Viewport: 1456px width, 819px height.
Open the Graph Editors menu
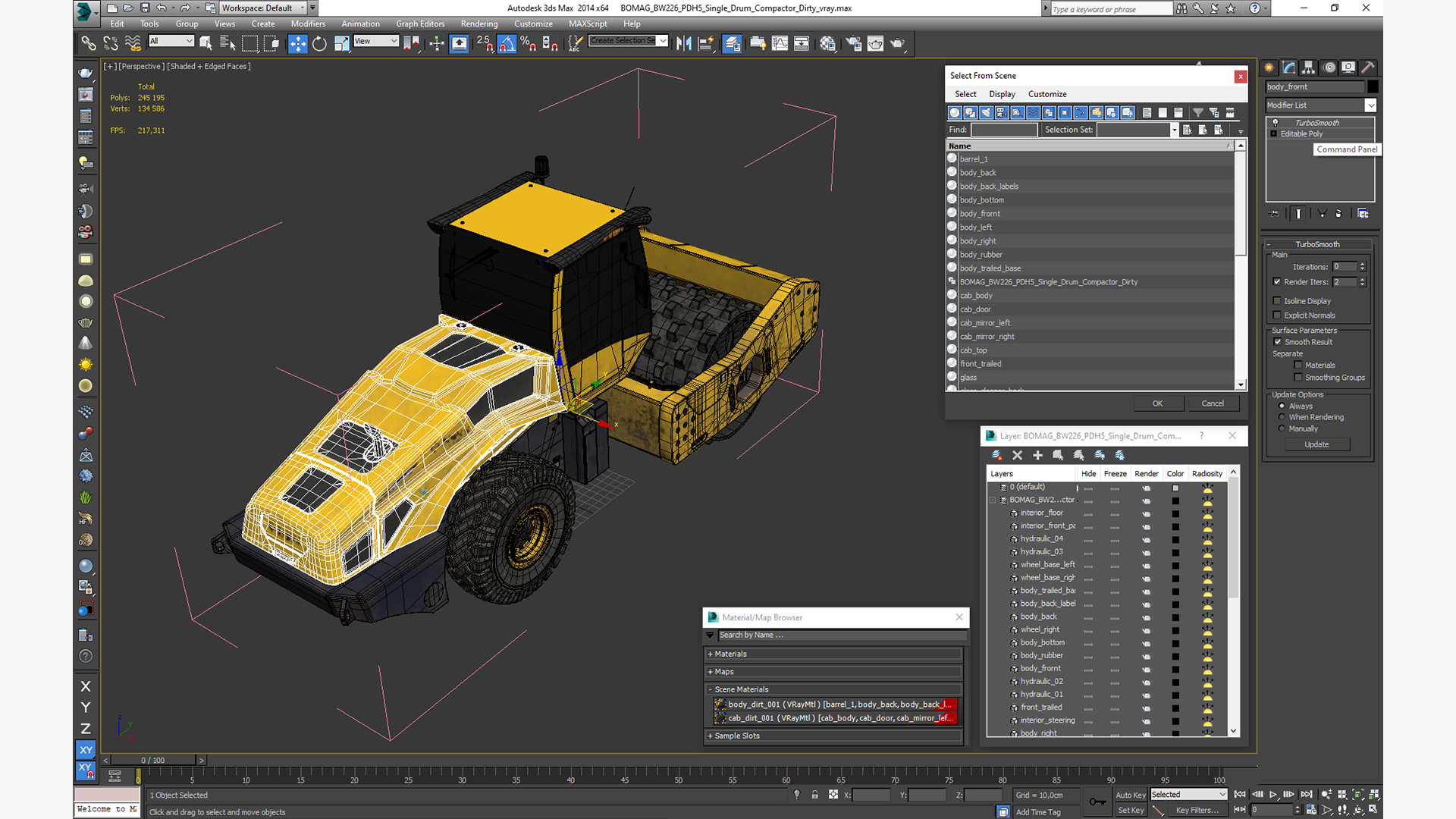click(420, 24)
